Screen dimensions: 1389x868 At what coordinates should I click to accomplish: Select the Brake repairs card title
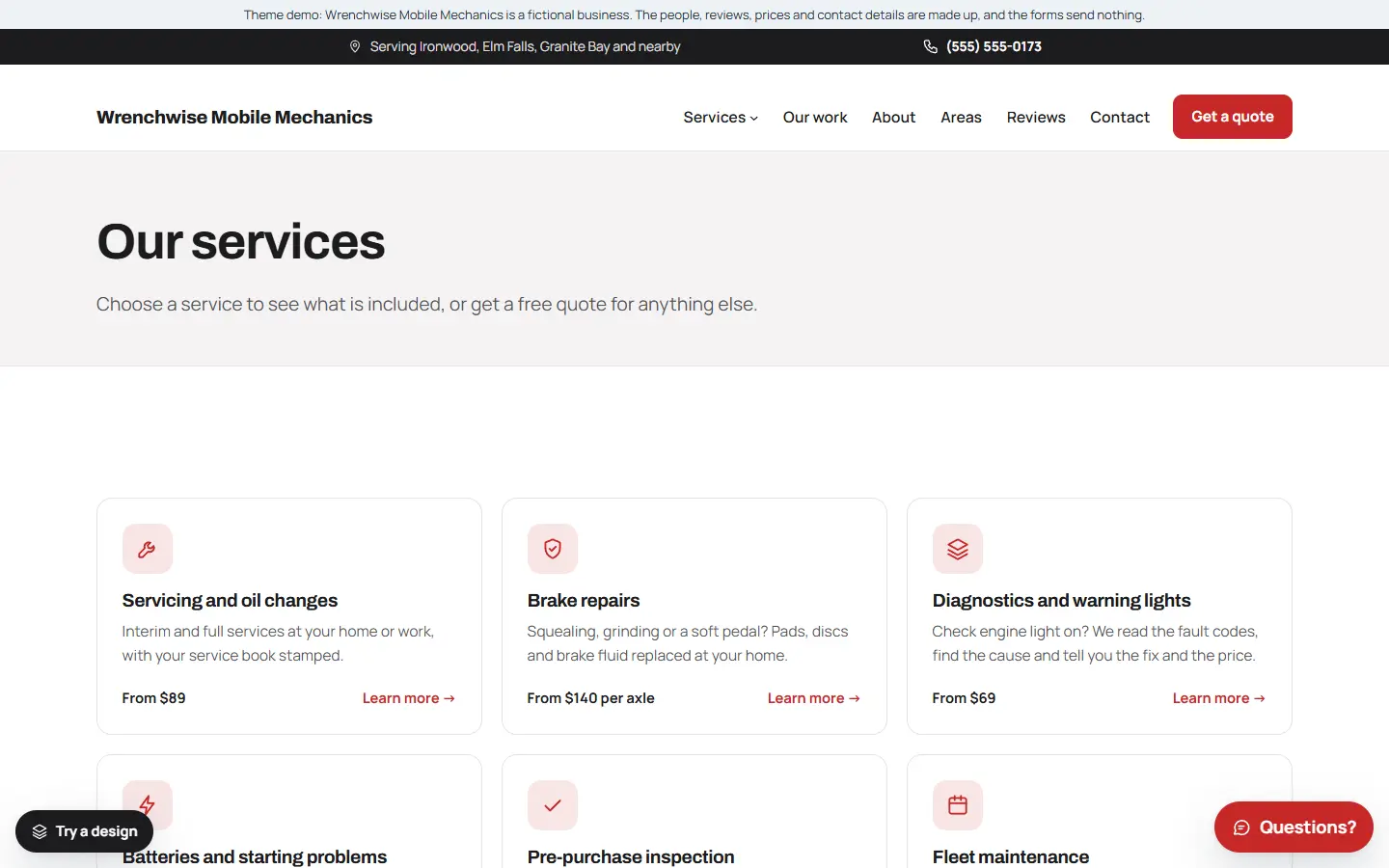584,601
